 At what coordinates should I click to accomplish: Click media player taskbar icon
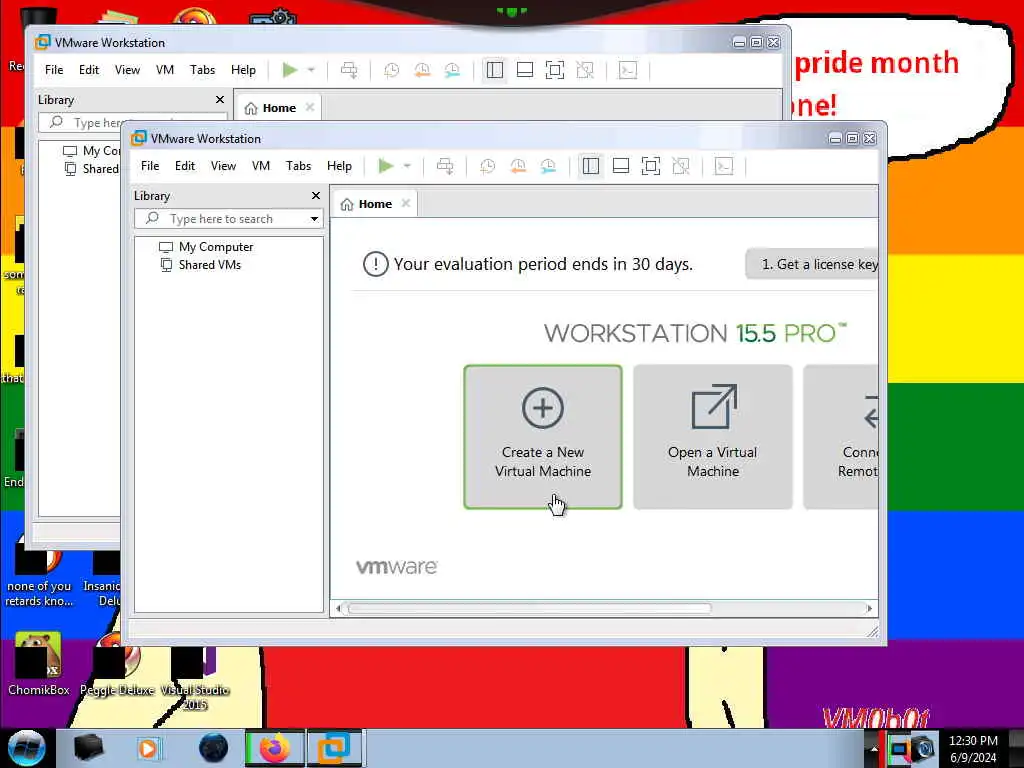(x=148, y=748)
